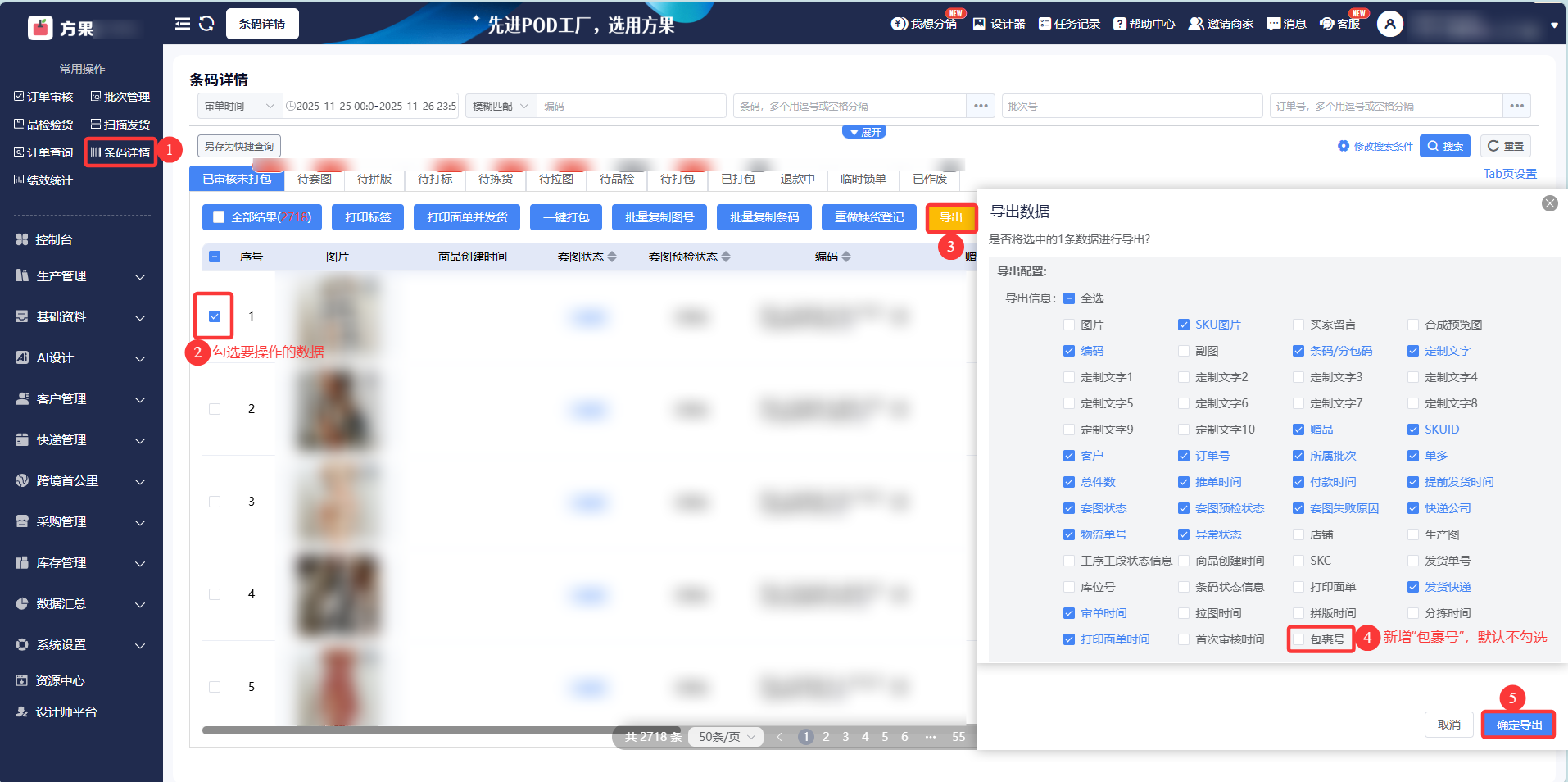Image resolution: width=1568 pixels, height=782 pixels.
Task: Close the 导出数据 export panel
Action: pos(1549,203)
